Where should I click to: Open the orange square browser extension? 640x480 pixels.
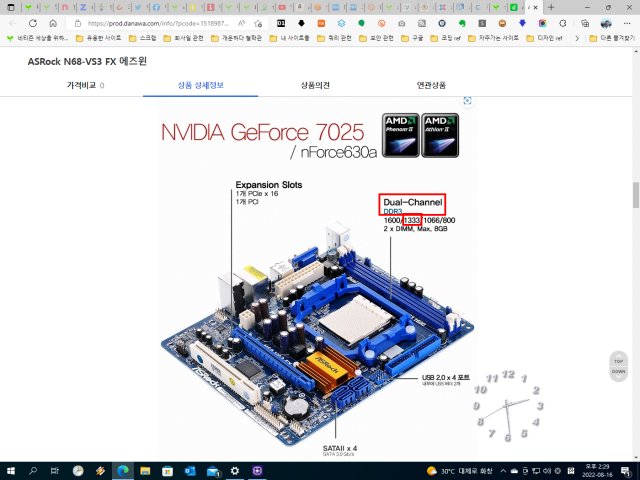coord(321,23)
